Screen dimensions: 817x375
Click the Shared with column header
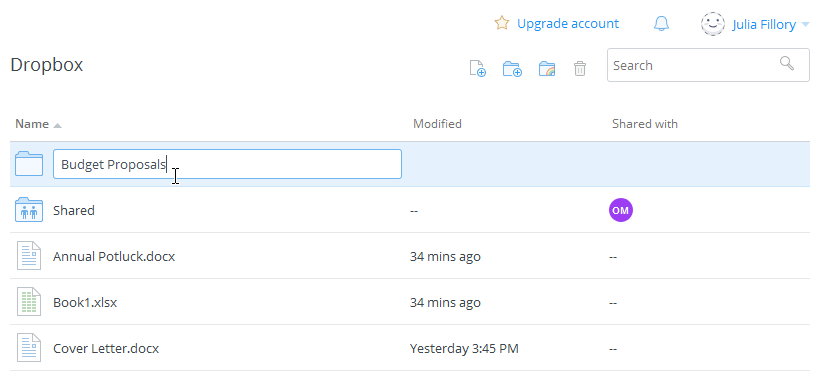[645, 124]
